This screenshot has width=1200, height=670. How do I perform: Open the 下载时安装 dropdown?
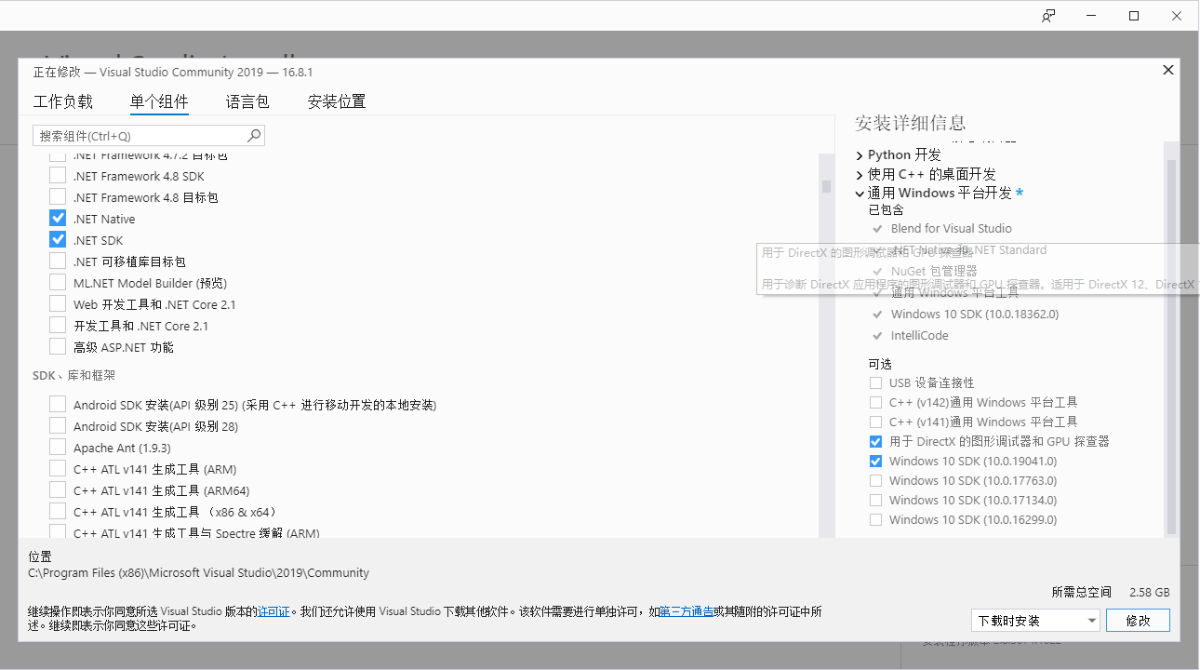click(x=1035, y=620)
